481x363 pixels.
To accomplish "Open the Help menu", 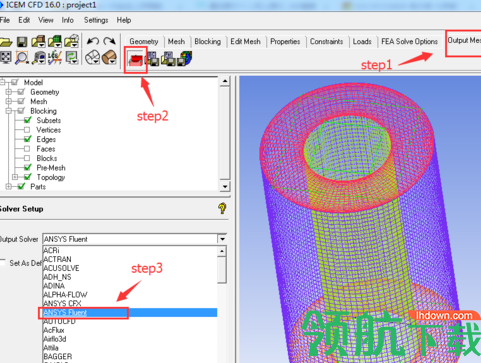I will (x=124, y=20).
